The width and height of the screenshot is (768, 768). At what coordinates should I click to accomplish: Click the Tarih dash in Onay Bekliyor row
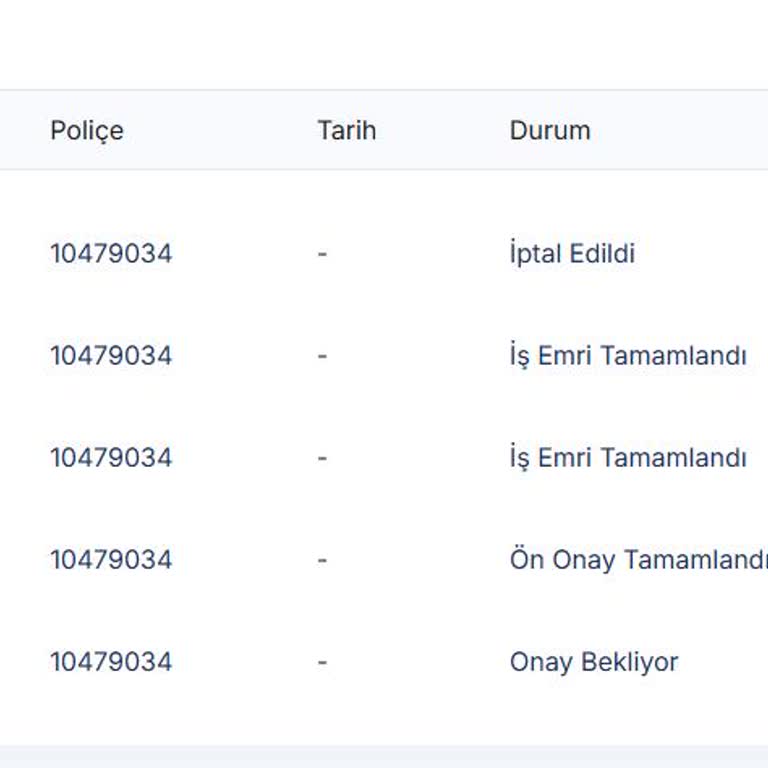pos(322,662)
